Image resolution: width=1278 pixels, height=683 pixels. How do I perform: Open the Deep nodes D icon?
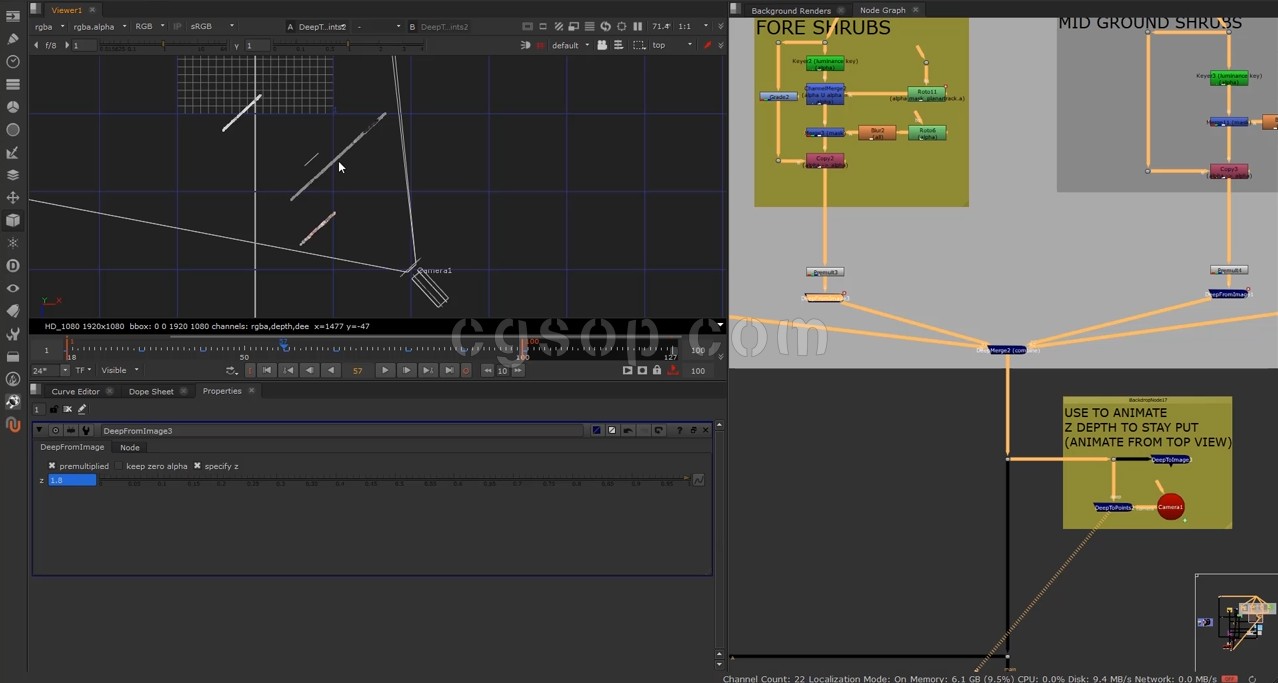pyautogui.click(x=13, y=266)
